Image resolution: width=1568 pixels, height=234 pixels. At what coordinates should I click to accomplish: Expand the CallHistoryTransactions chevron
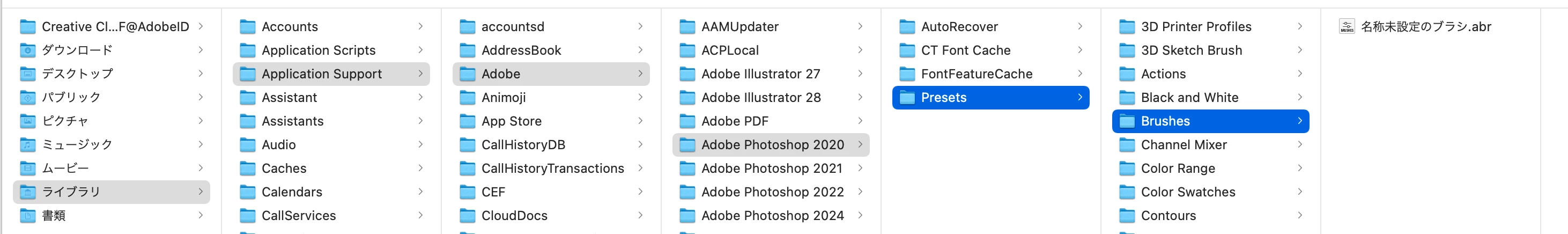point(640,168)
